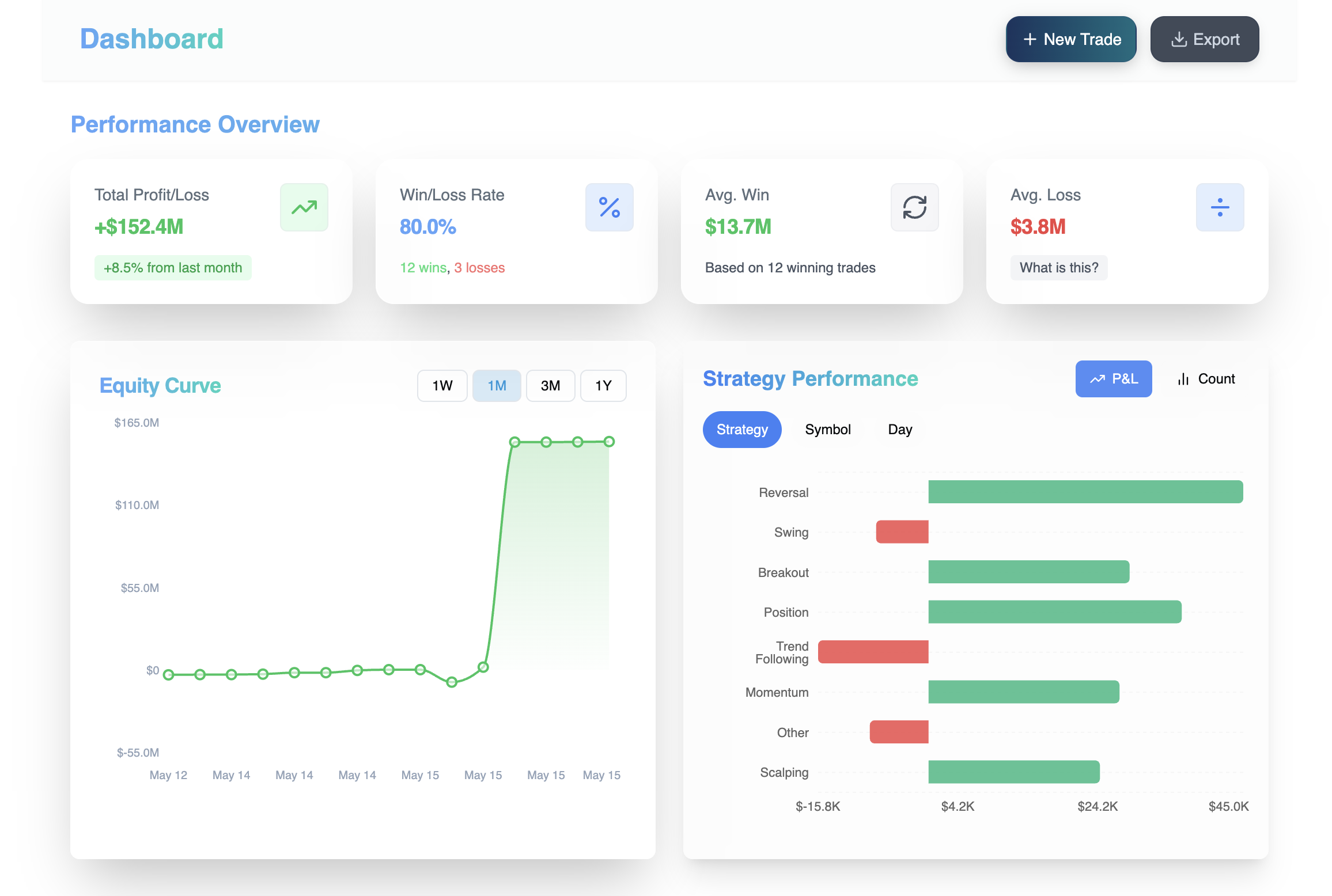
Task: Click the New Trade button
Action: tap(1070, 39)
